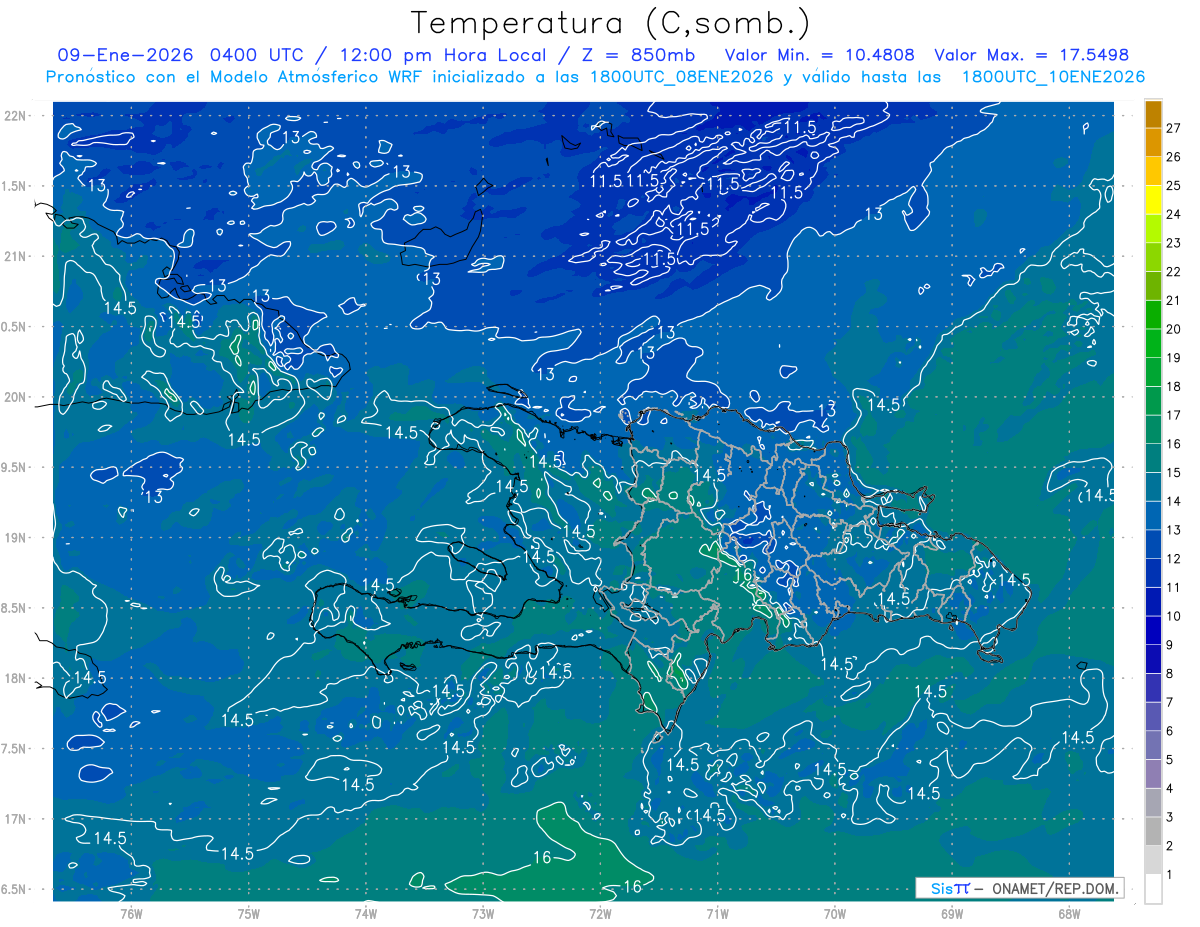1200x927 pixels.
Task: Click the "6" label on color scale
Action: [x=1170, y=731]
